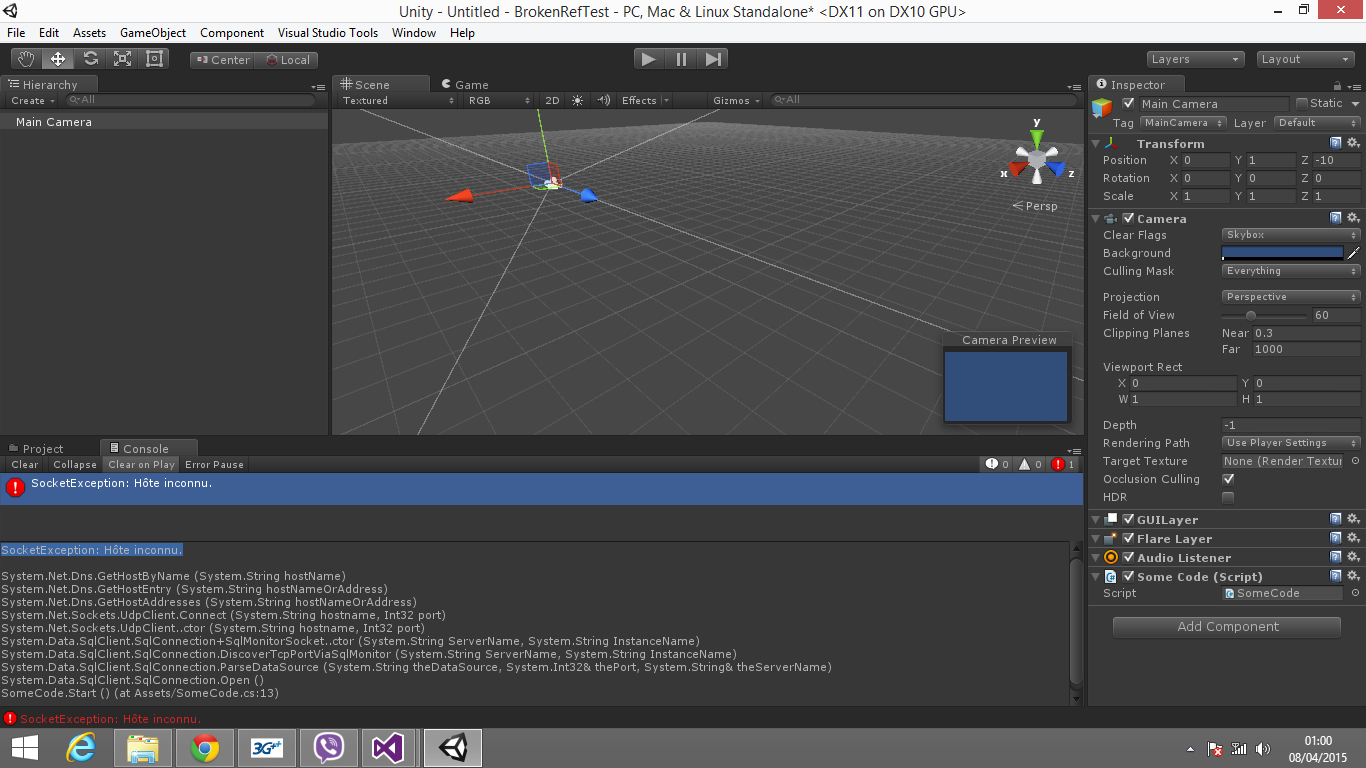
Task: Toggle scene lighting sun icon
Action: 577,100
